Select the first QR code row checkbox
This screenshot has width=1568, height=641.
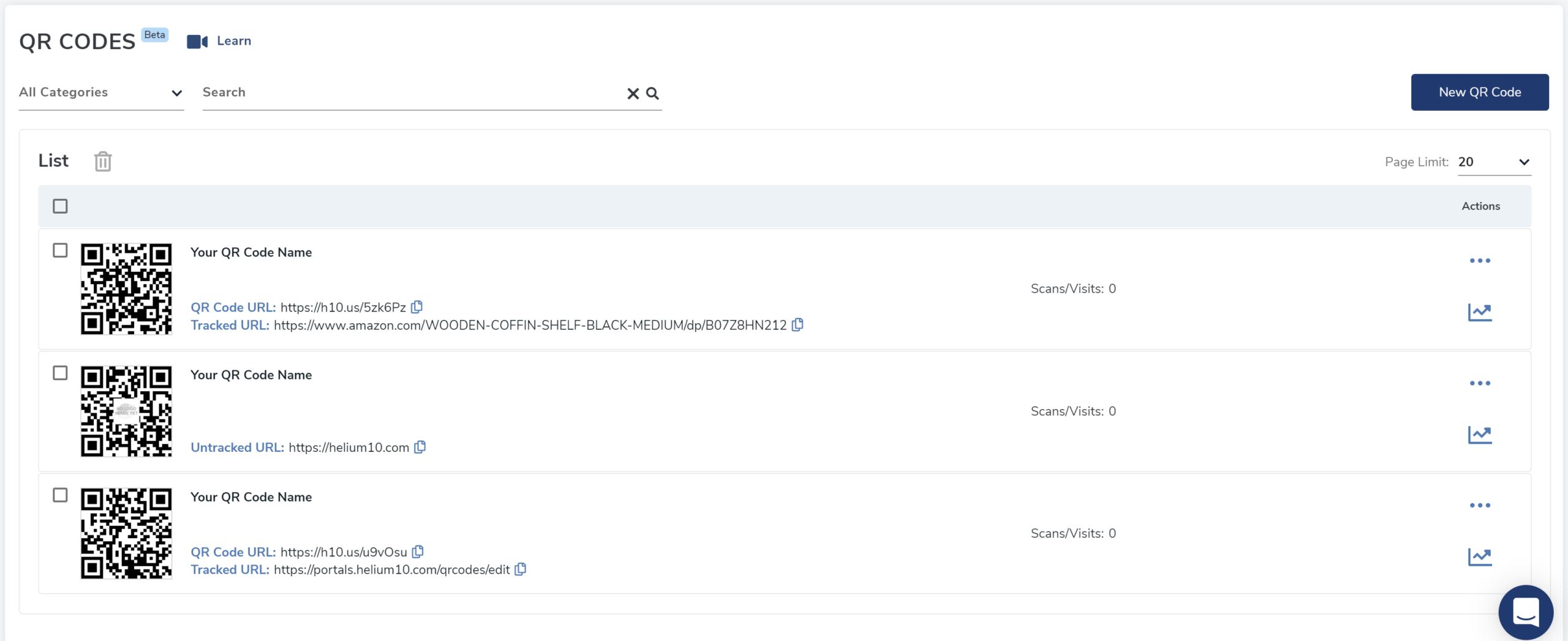pos(59,250)
